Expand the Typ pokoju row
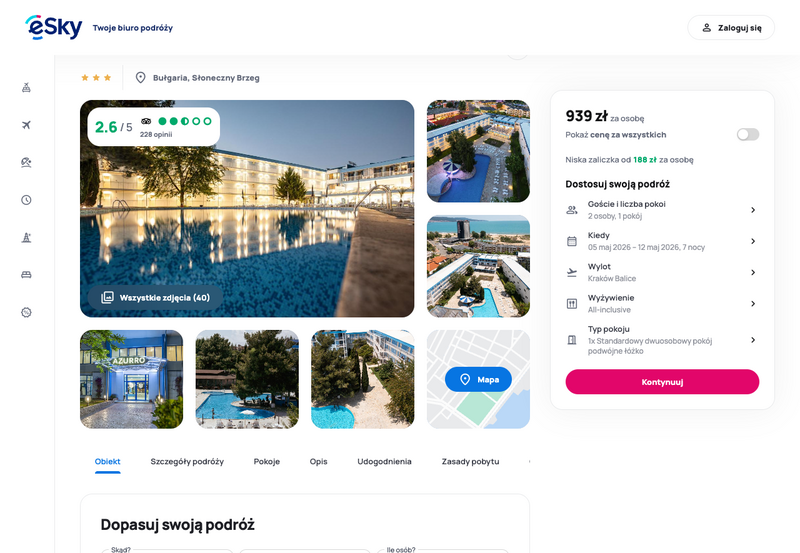 pyautogui.click(x=662, y=340)
